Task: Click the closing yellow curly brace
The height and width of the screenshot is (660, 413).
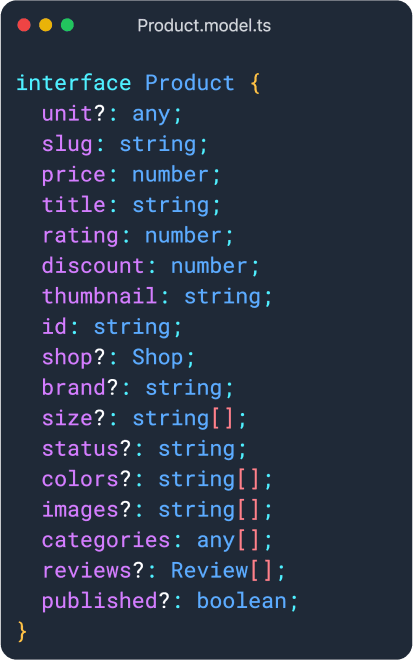Action: pos(22,631)
